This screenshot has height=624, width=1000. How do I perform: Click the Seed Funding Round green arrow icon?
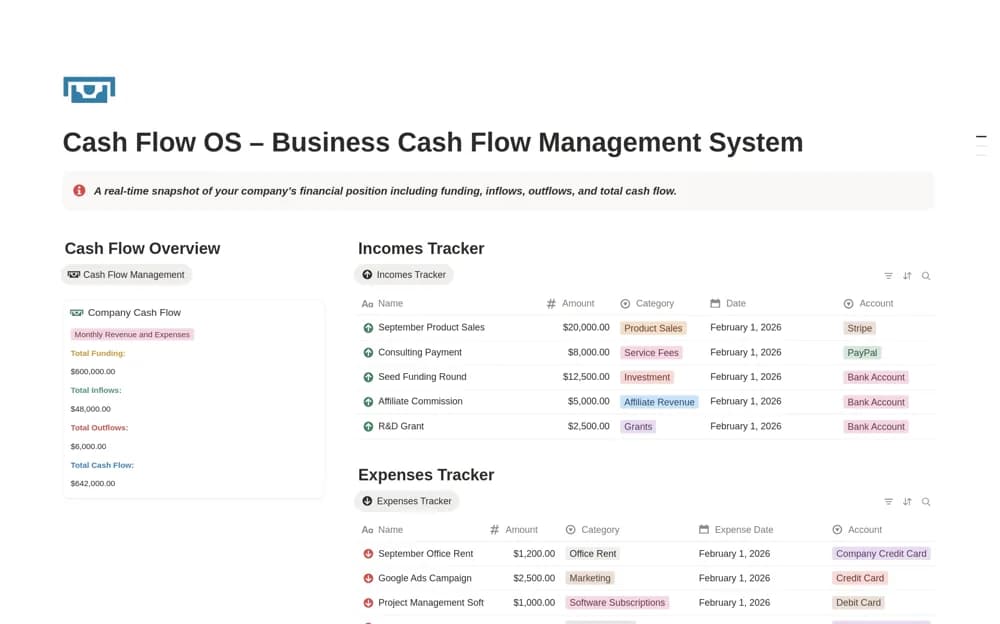[368, 377]
